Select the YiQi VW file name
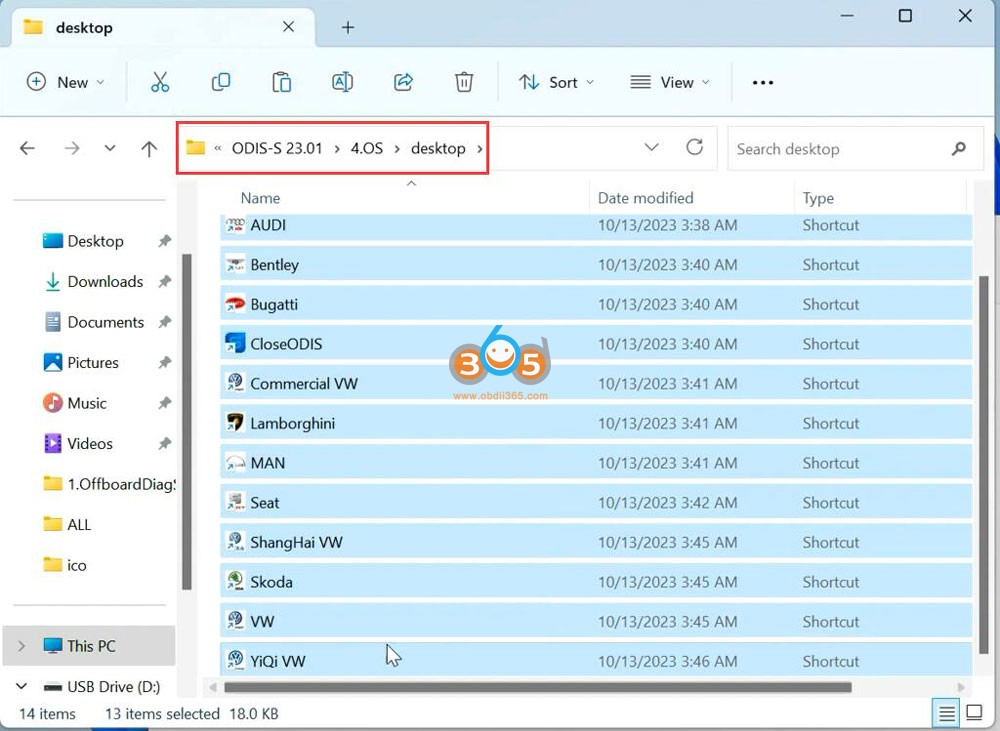1000x731 pixels. point(277,661)
